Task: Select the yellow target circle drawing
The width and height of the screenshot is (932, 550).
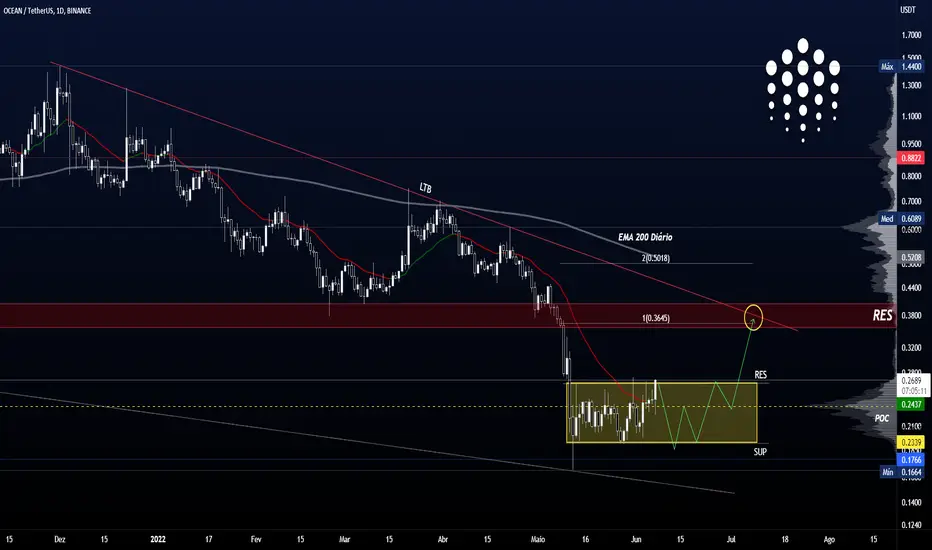Action: tap(753, 317)
